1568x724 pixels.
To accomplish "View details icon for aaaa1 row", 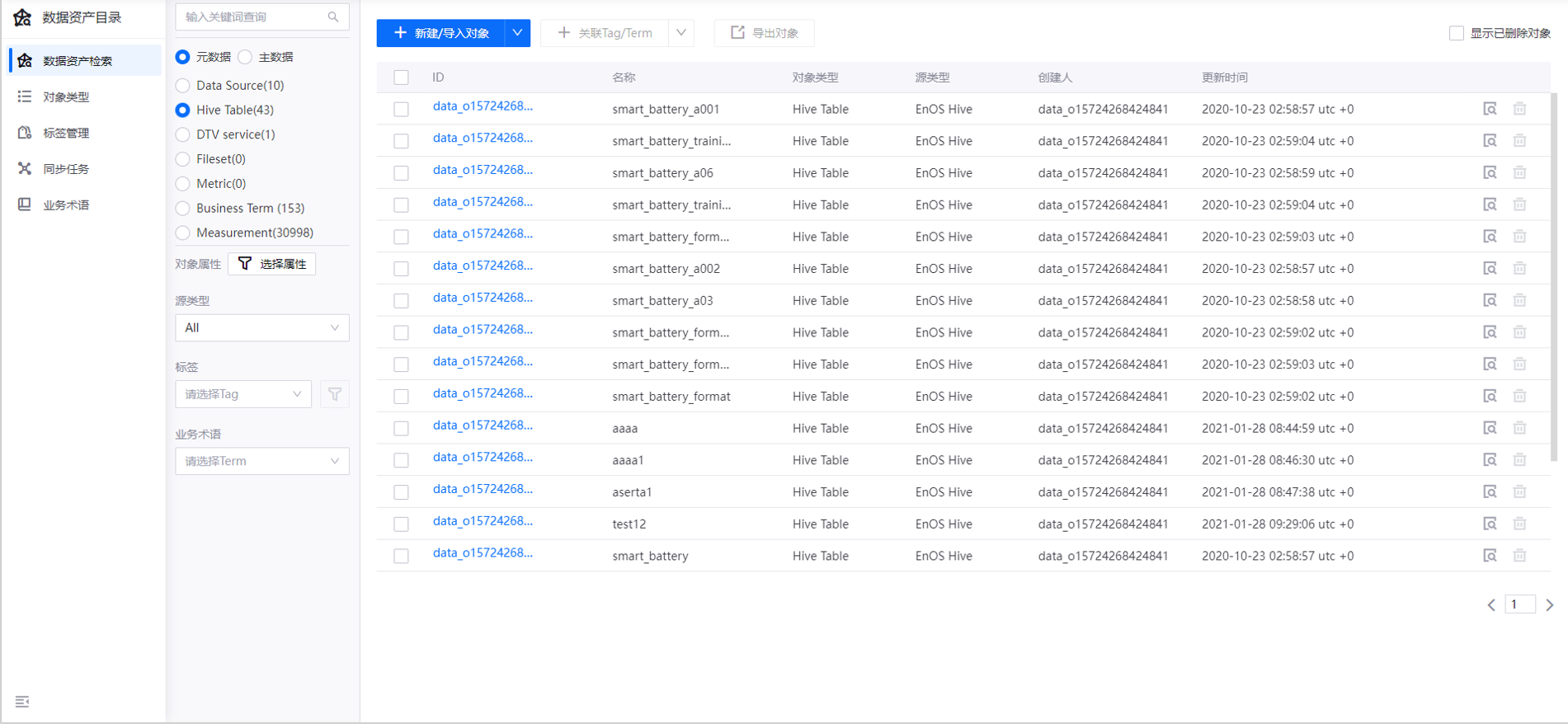I will (1490, 459).
